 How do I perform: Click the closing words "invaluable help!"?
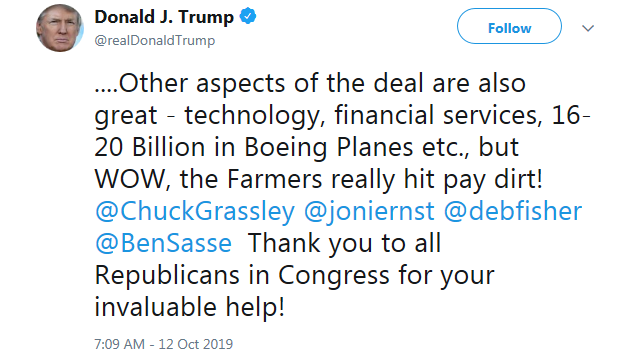(x=190, y=307)
